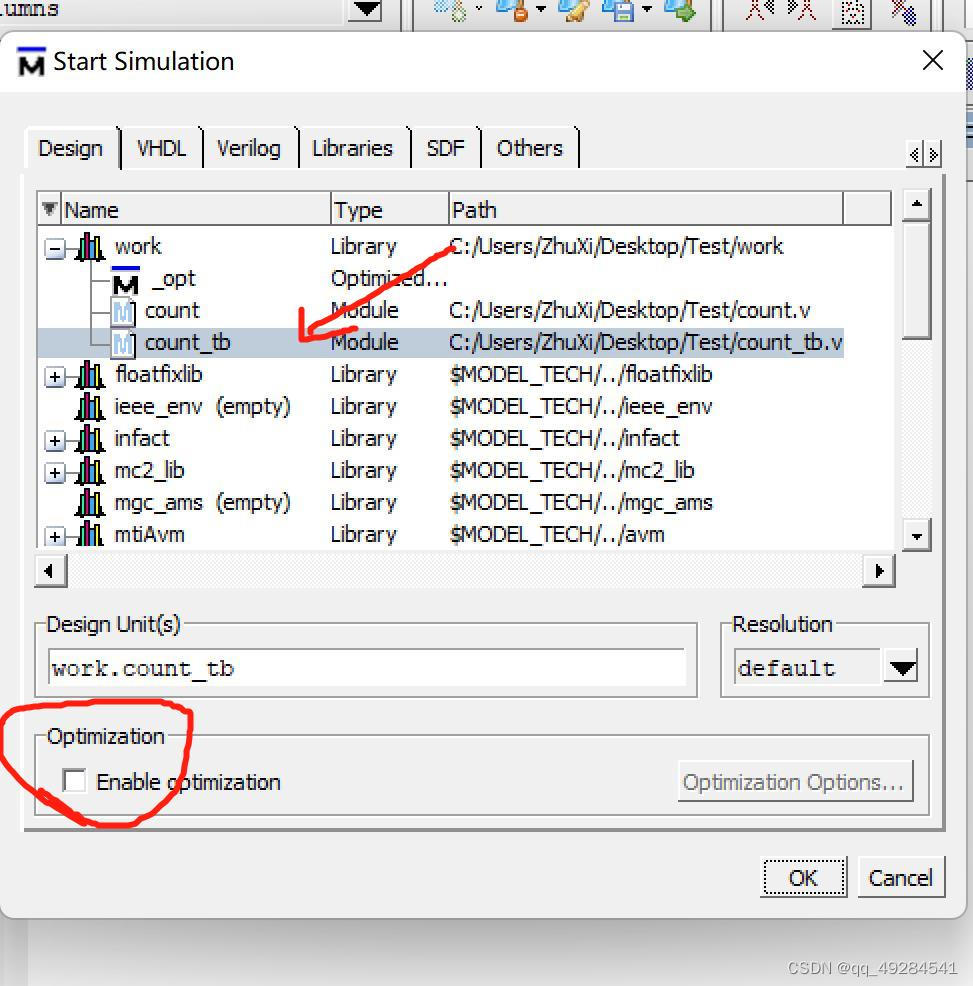This screenshot has width=973, height=986.
Task: Expand the mtiAvm library
Action: (x=55, y=537)
